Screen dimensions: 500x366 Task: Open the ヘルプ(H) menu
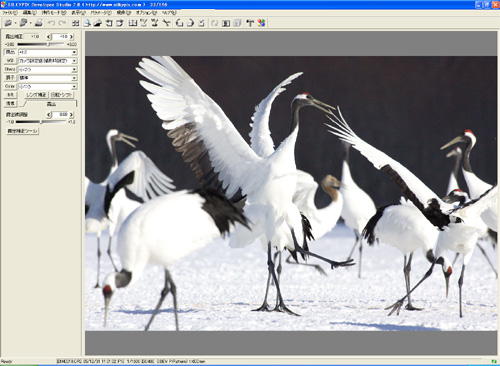tap(169, 13)
